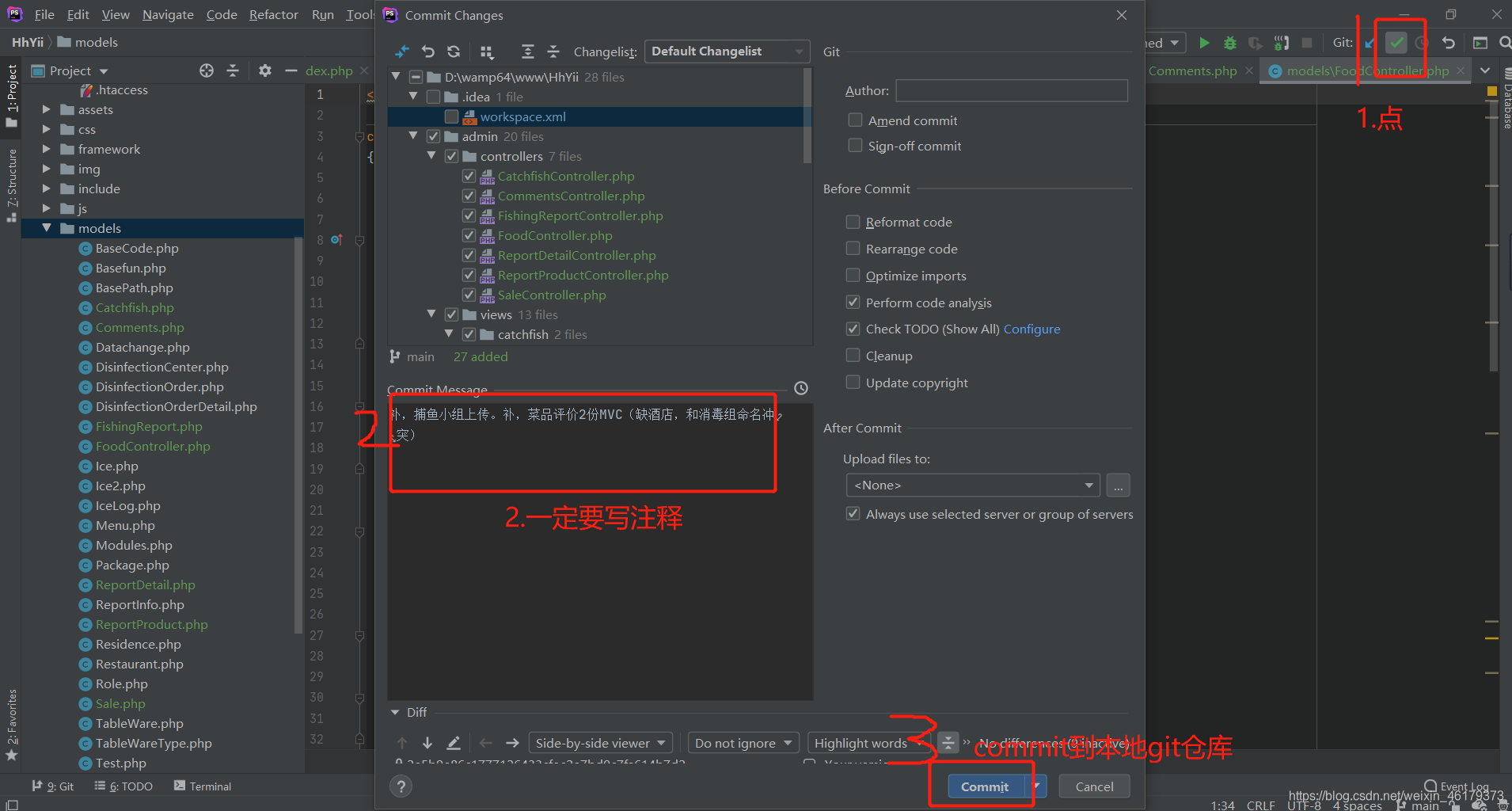Click the help question mark icon
Image resolution: width=1512 pixels, height=811 pixels.
coord(401,786)
